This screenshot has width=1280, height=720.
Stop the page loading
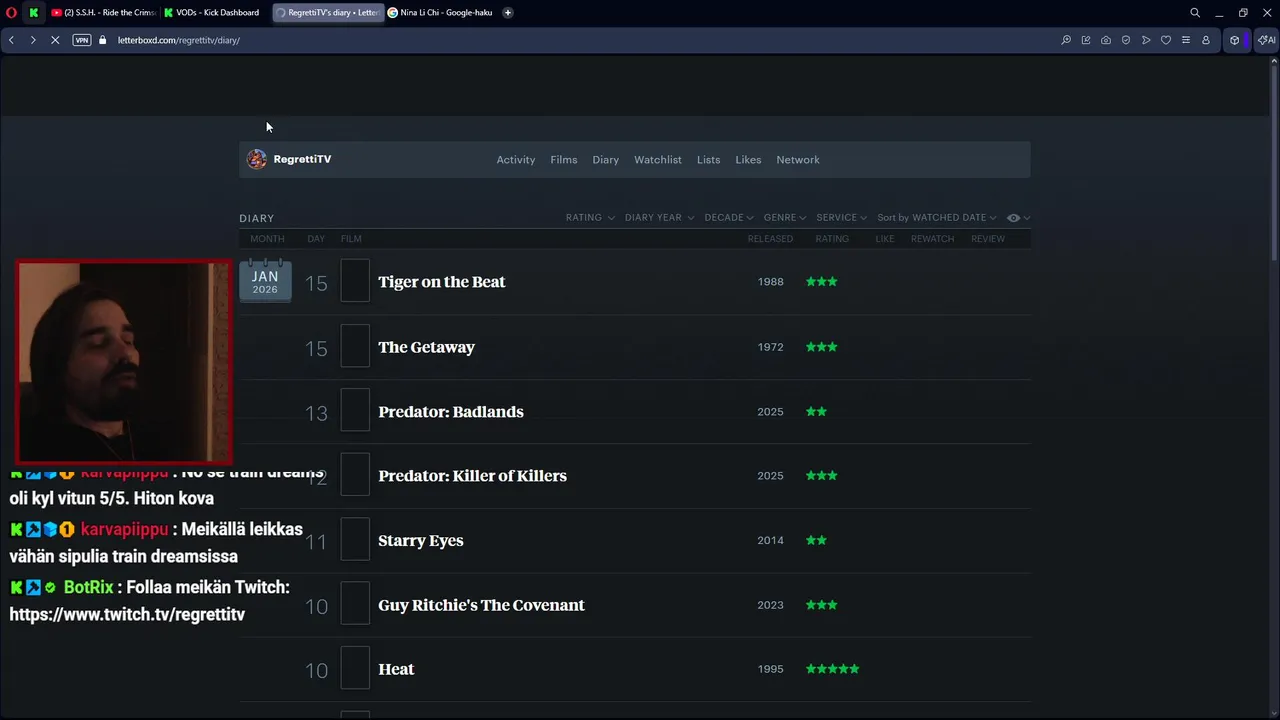click(54, 40)
